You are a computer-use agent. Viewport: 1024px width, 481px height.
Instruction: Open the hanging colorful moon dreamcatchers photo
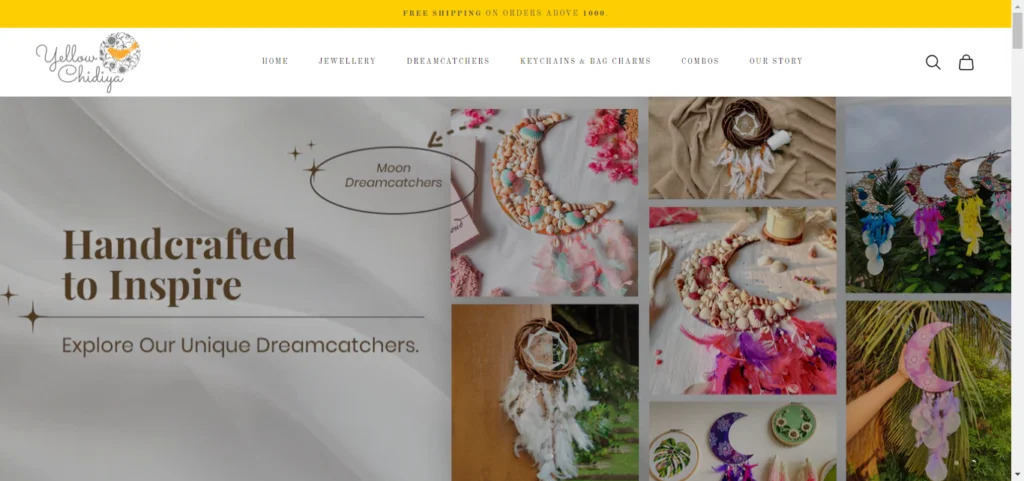tap(928, 199)
